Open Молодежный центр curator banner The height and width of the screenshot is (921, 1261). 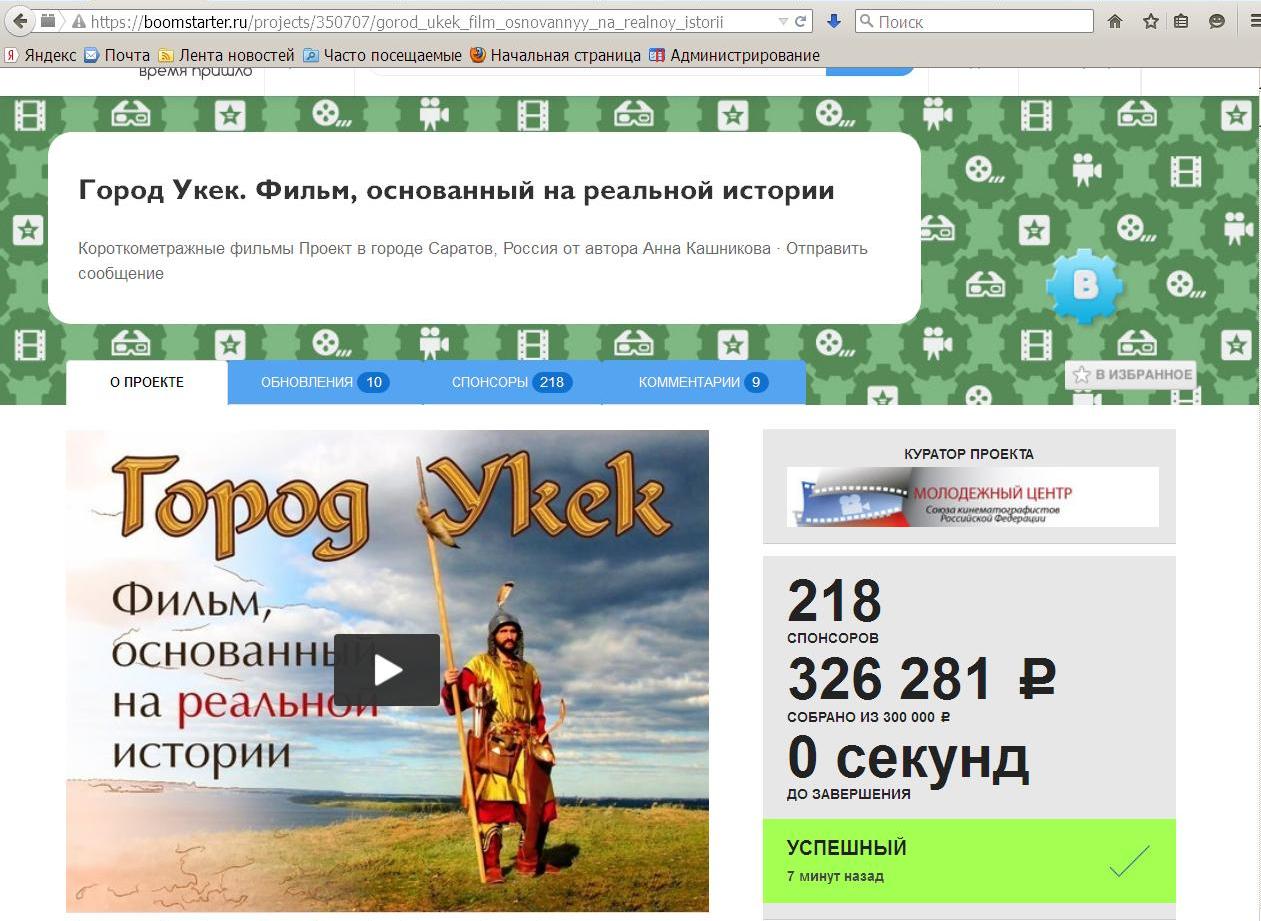[x=973, y=497]
